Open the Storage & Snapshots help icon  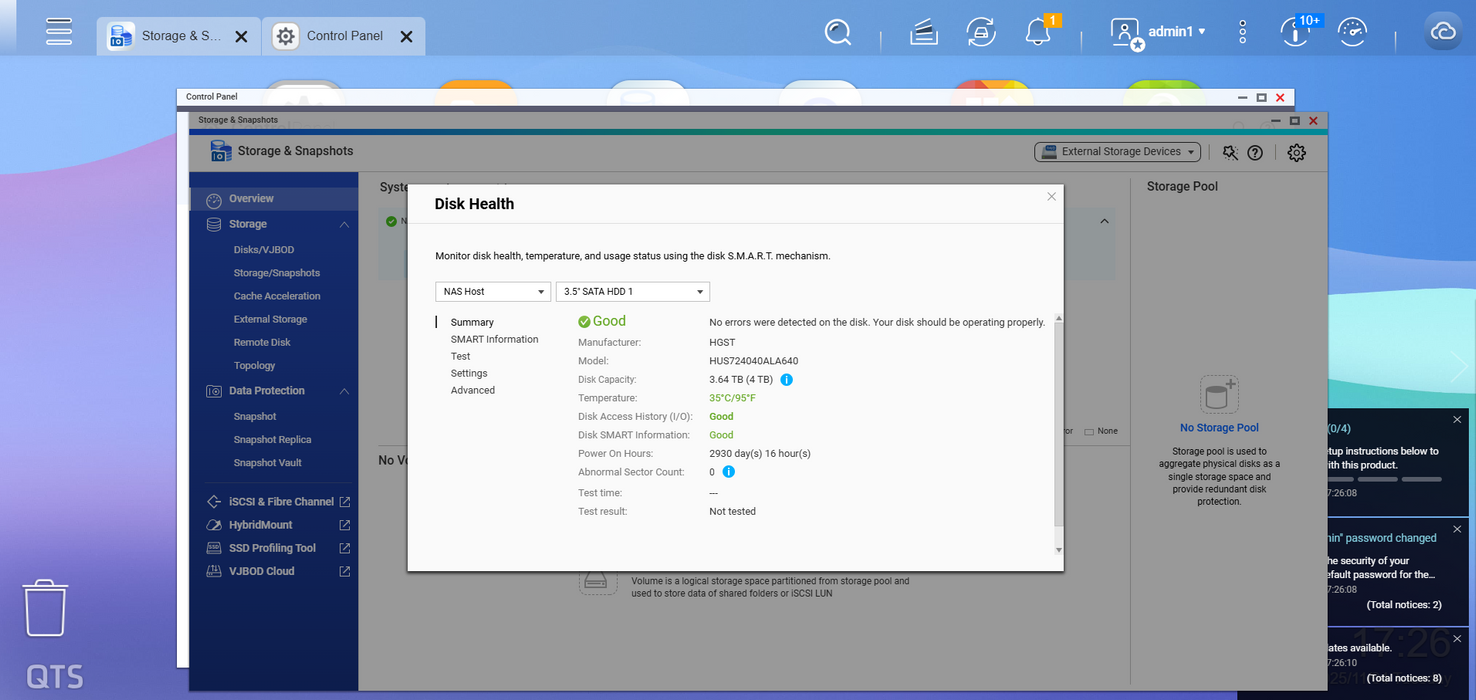(1255, 152)
